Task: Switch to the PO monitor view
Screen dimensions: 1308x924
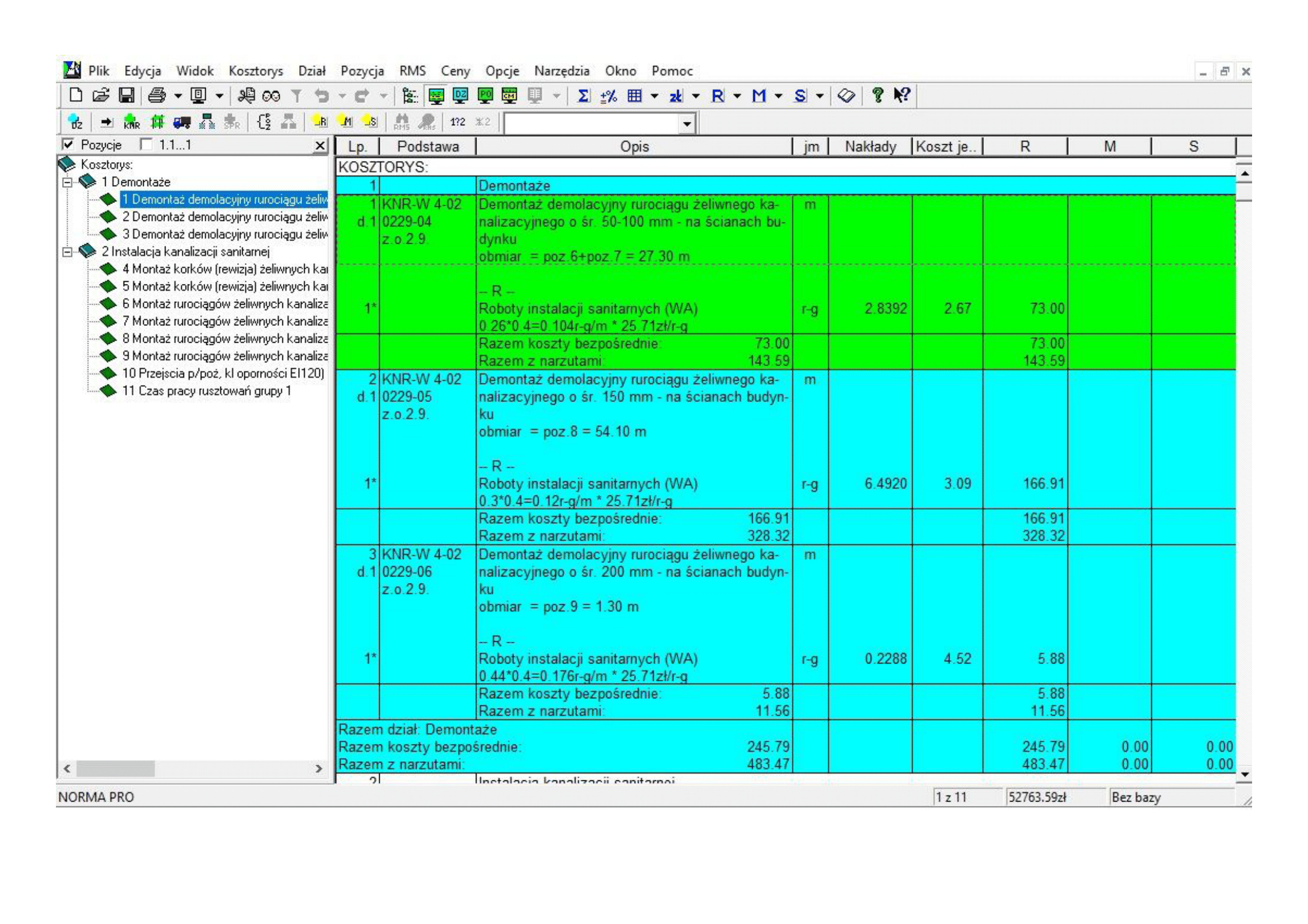Action: point(485,96)
